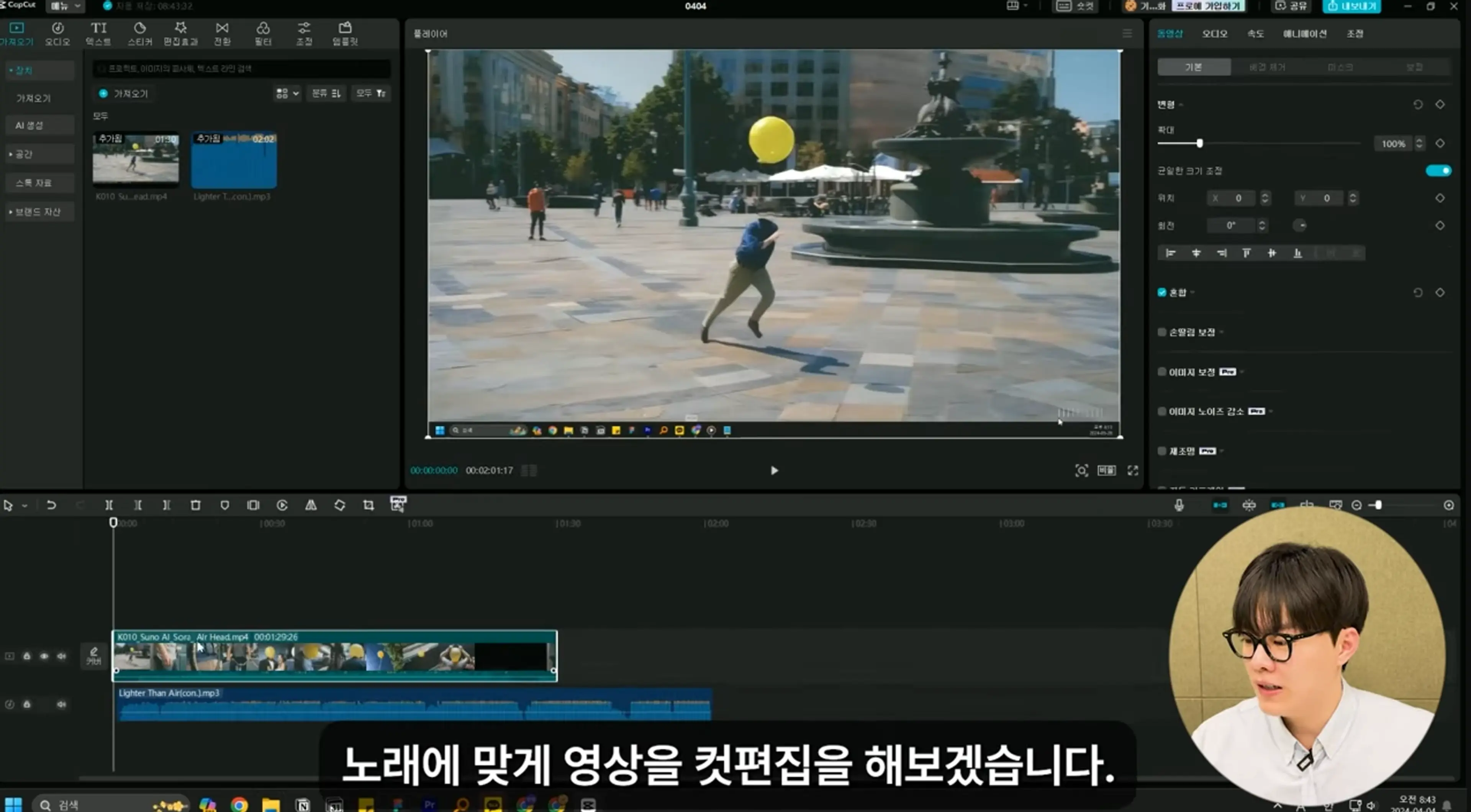Enable the 재조명 relight checkbox
Image resolution: width=1471 pixels, height=812 pixels.
1161,451
